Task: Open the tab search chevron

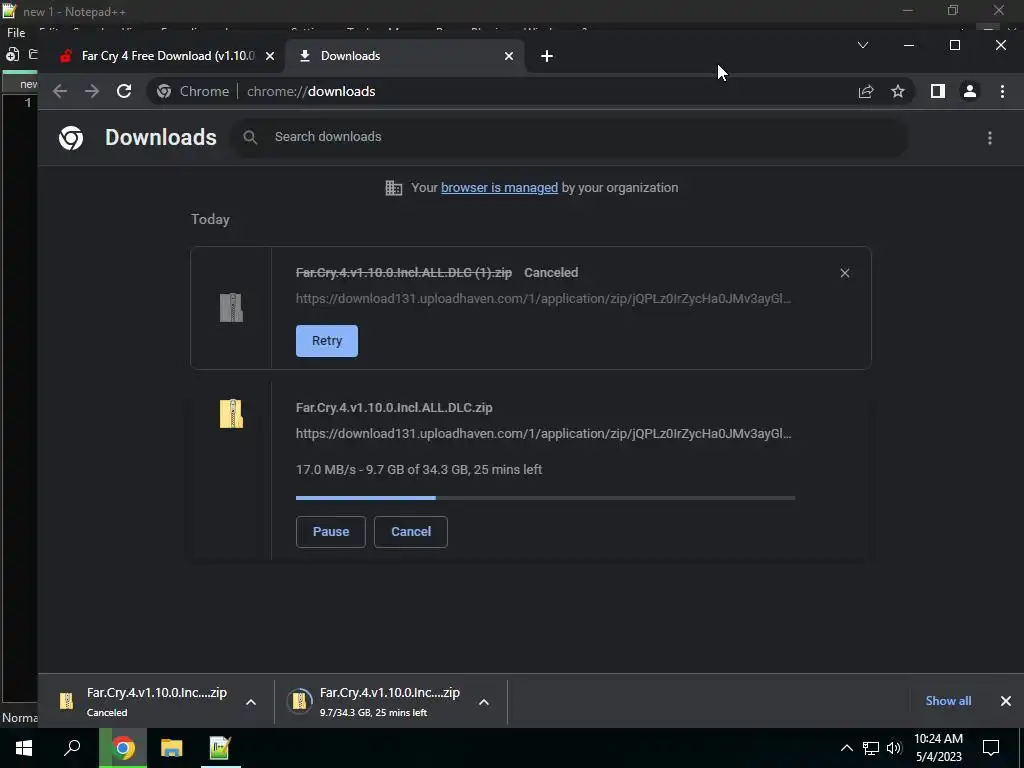Action: tap(863, 45)
